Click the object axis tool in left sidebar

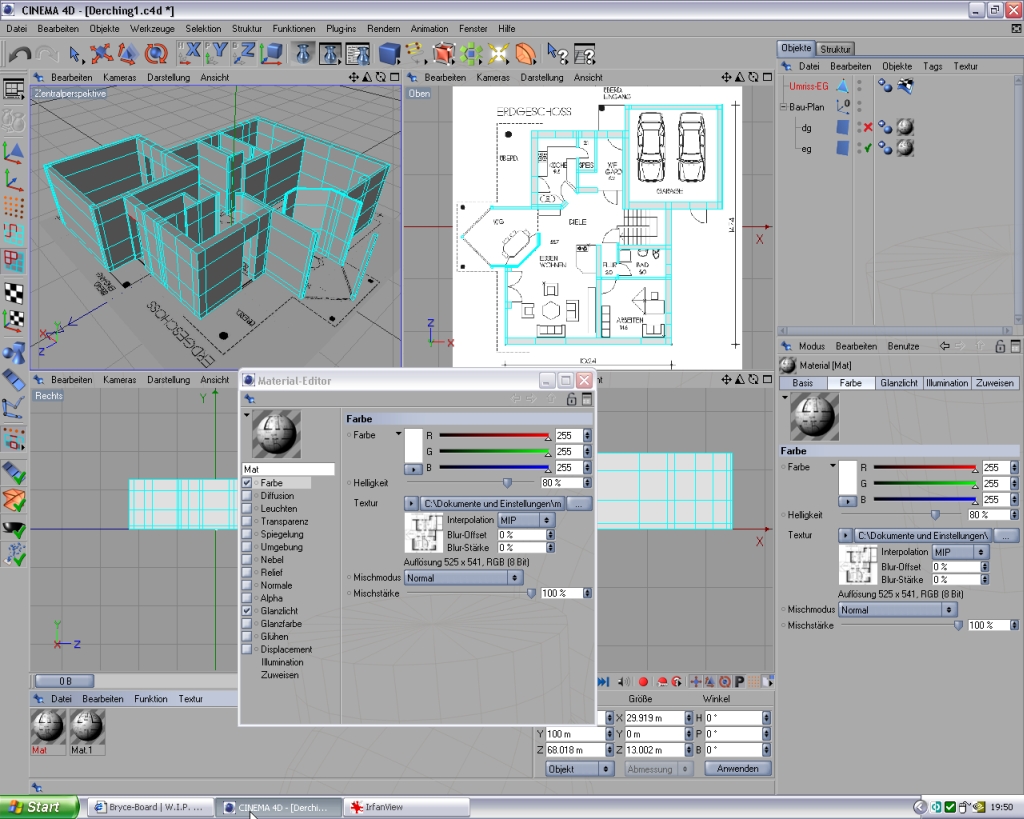(x=14, y=180)
